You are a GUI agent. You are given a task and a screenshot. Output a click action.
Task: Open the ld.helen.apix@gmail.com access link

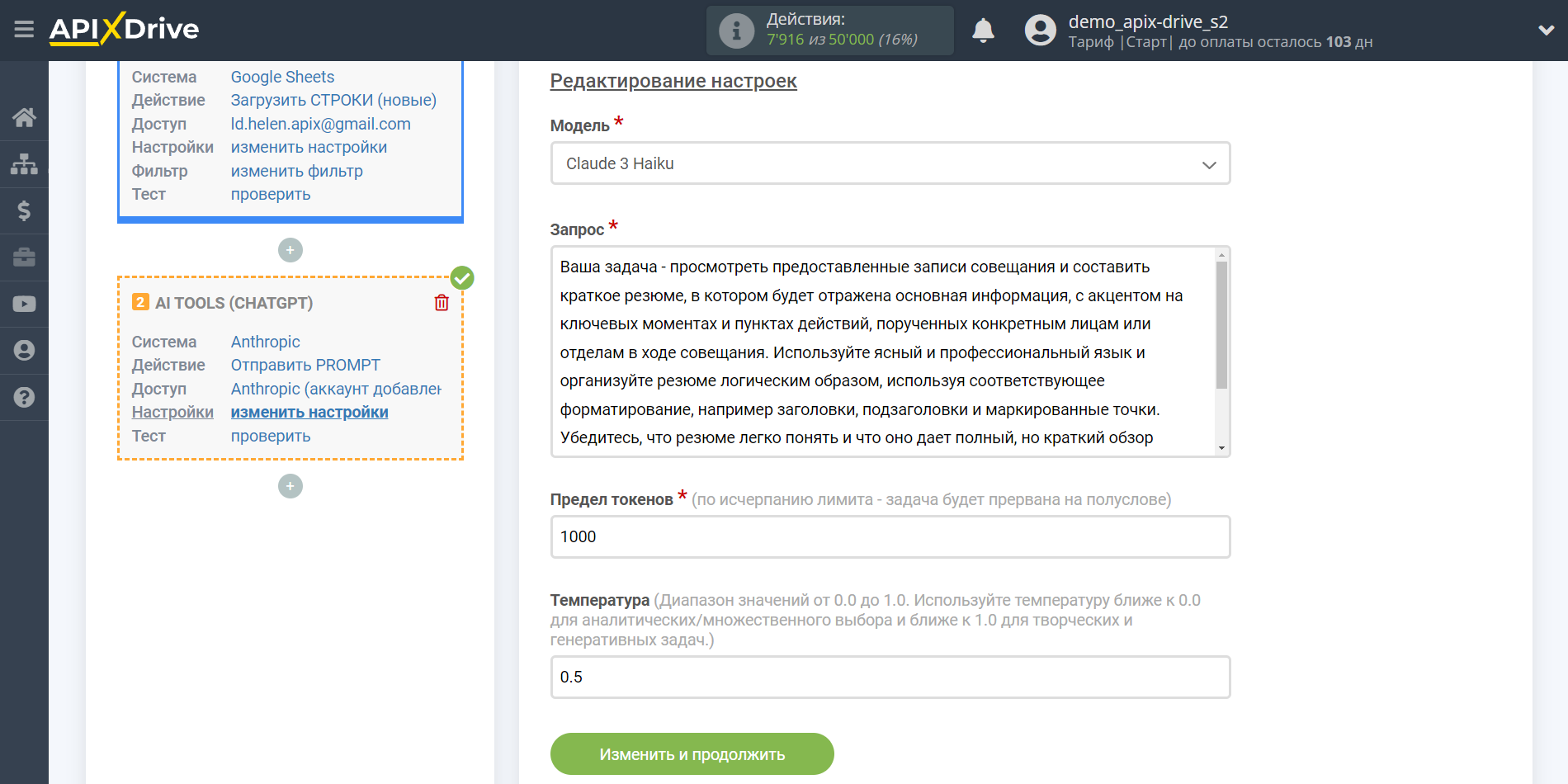[x=320, y=124]
